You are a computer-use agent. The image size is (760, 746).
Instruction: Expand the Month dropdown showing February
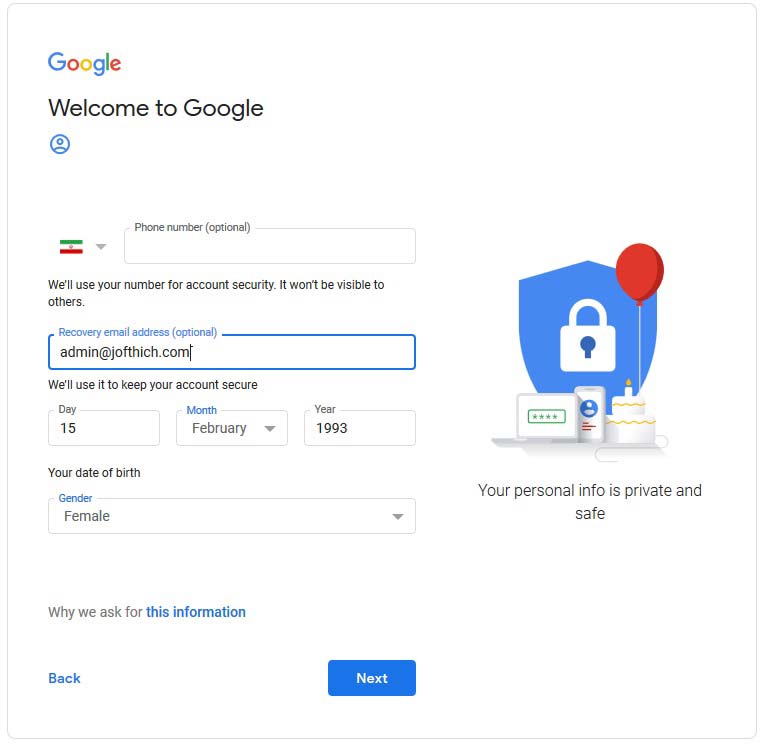coord(232,428)
